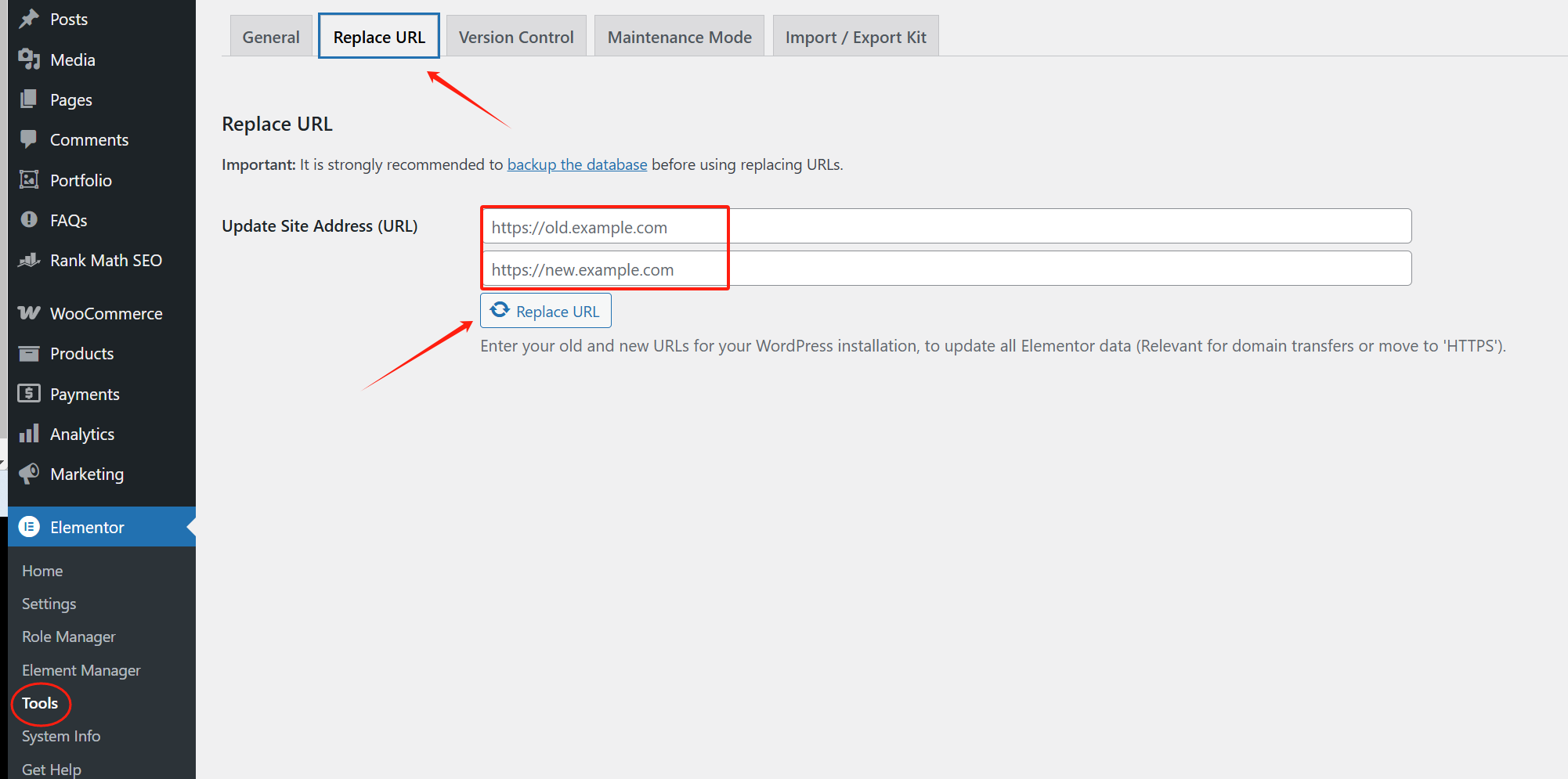Follow the backup the database link
Viewport: 1568px width, 779px height.
(577, 164)
